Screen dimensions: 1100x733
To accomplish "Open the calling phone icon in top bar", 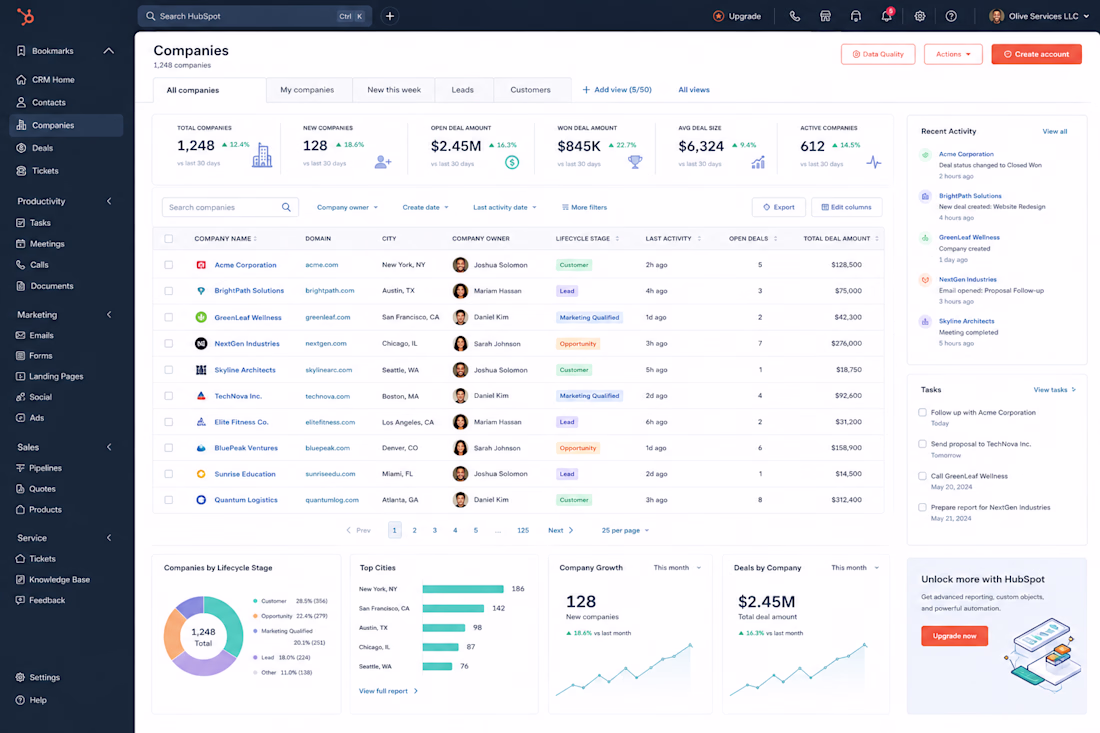I will click(795, 16).
